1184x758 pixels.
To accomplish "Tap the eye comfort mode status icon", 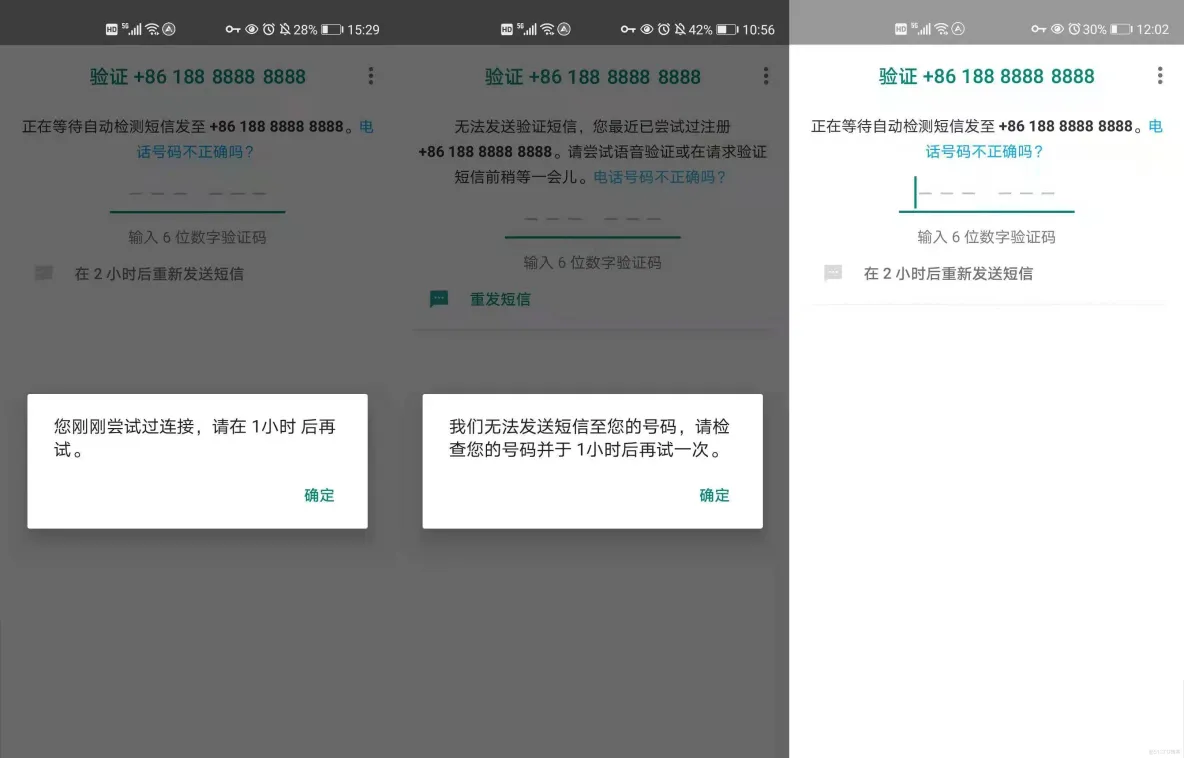I will [250, 29].
